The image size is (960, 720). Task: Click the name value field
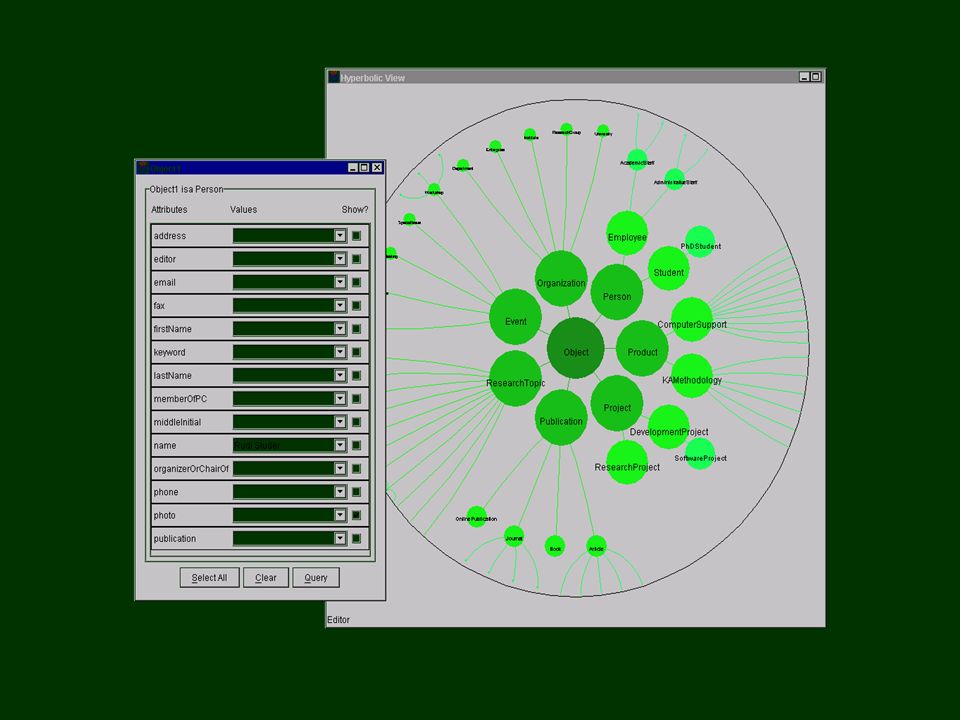(283, 445)
